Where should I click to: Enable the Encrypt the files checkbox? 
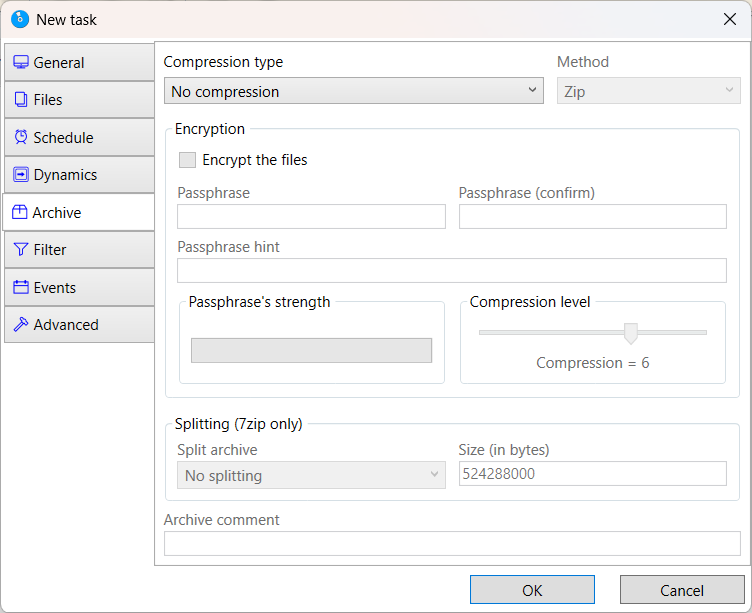[187, 160]
